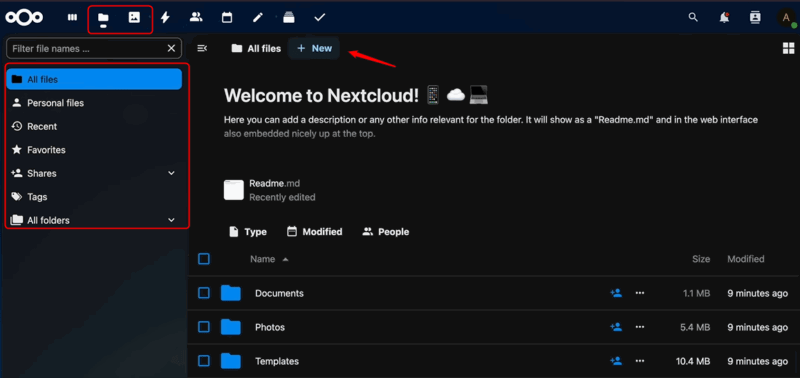This screenshot has width=800, height=378.
Task: Open the Tasks checkmark icon
Action: [x=319, y=17]
